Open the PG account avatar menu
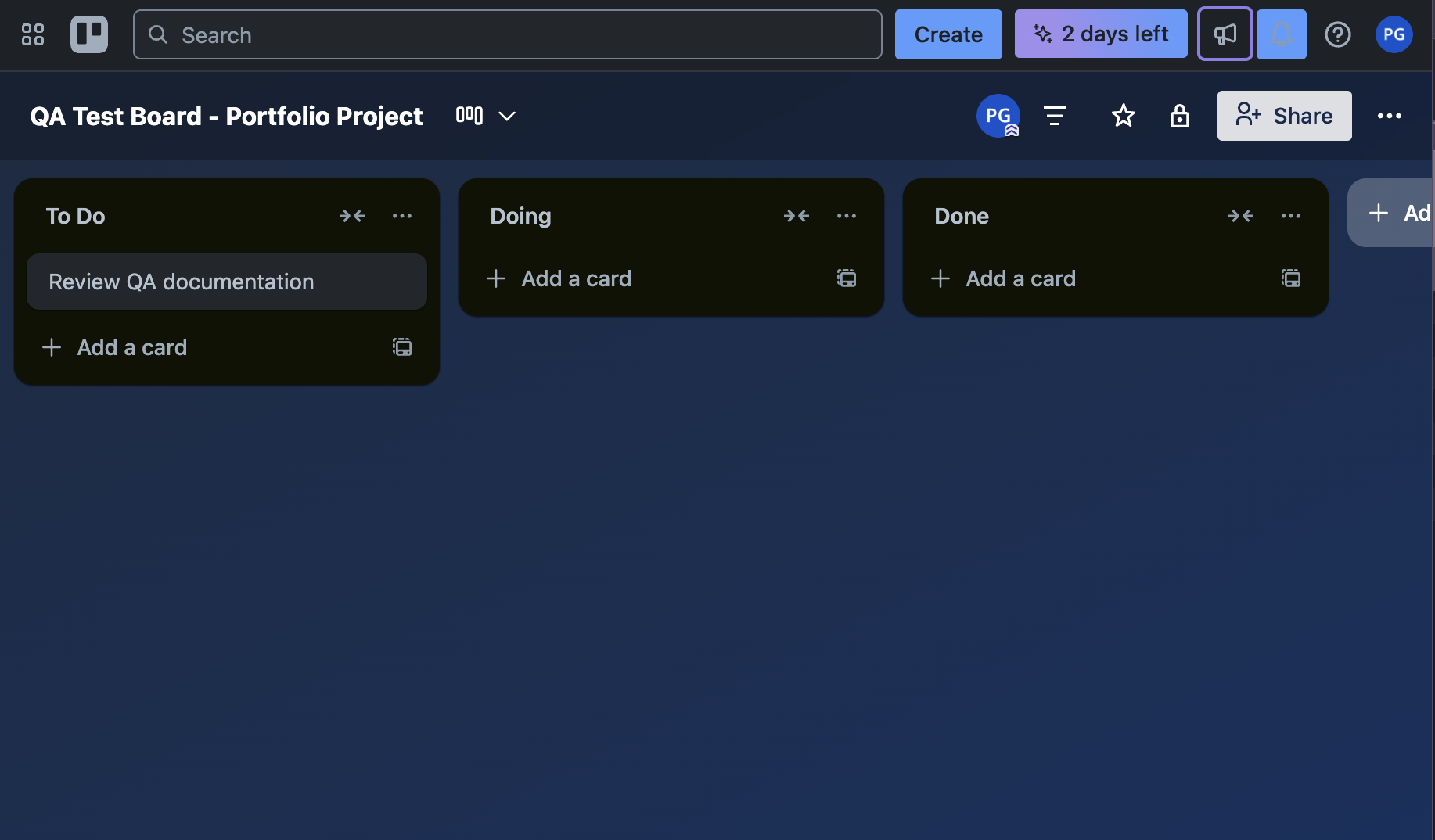This screenshot has width=1435, height=840. pos(1394,34)
